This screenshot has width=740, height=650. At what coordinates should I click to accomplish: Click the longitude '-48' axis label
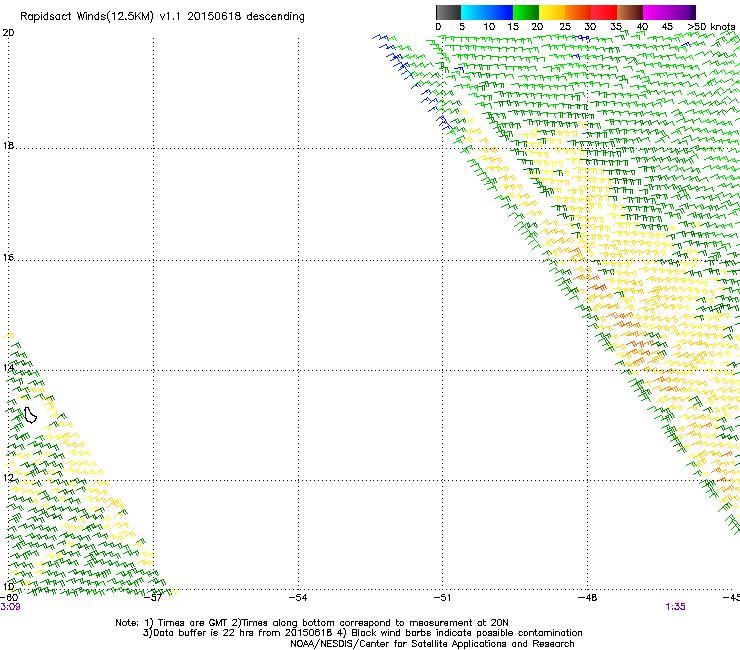point(588,598)
